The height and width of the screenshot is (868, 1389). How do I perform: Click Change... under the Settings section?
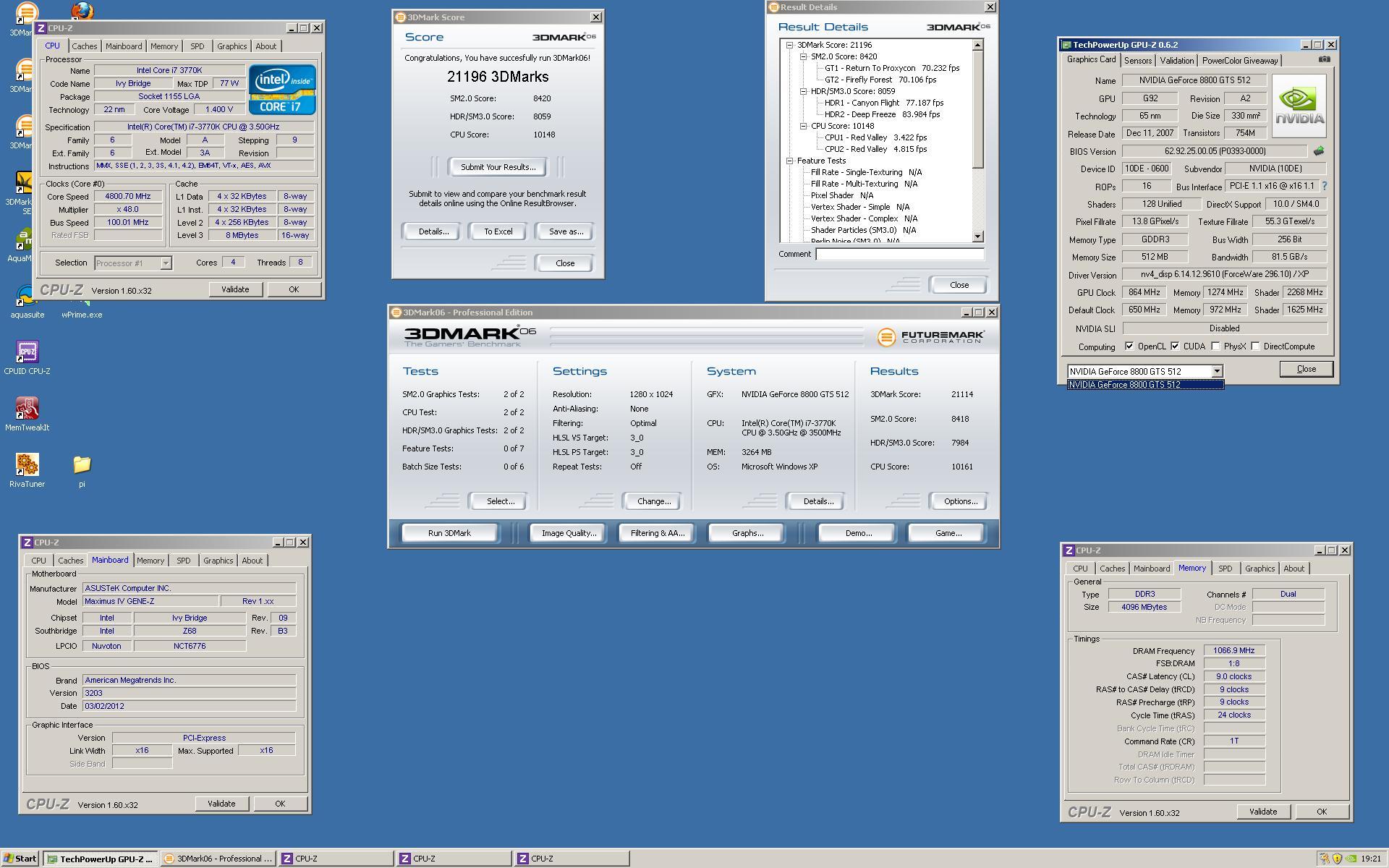tap(653, 501)
